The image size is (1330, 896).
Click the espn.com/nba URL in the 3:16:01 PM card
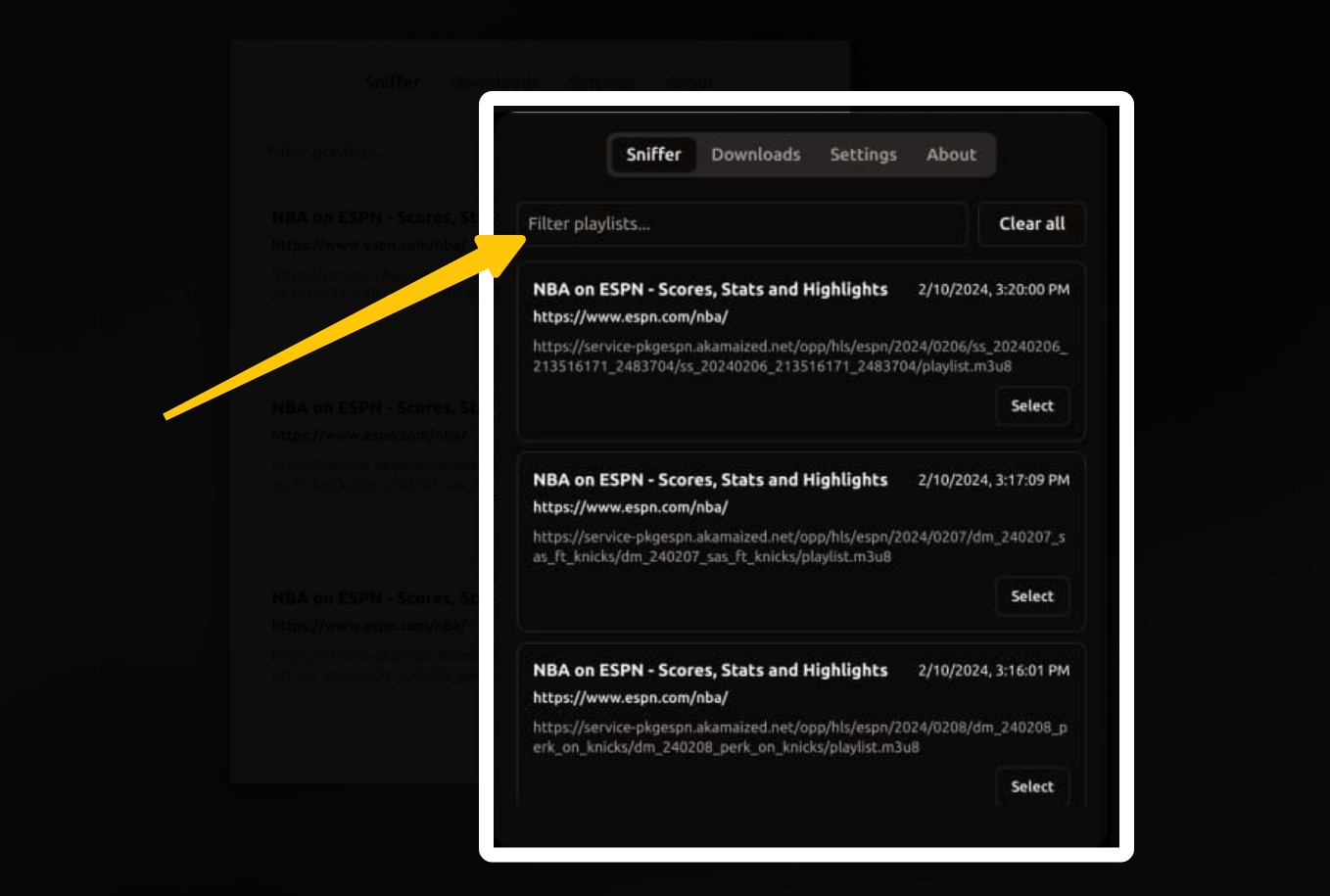(630, 697)
